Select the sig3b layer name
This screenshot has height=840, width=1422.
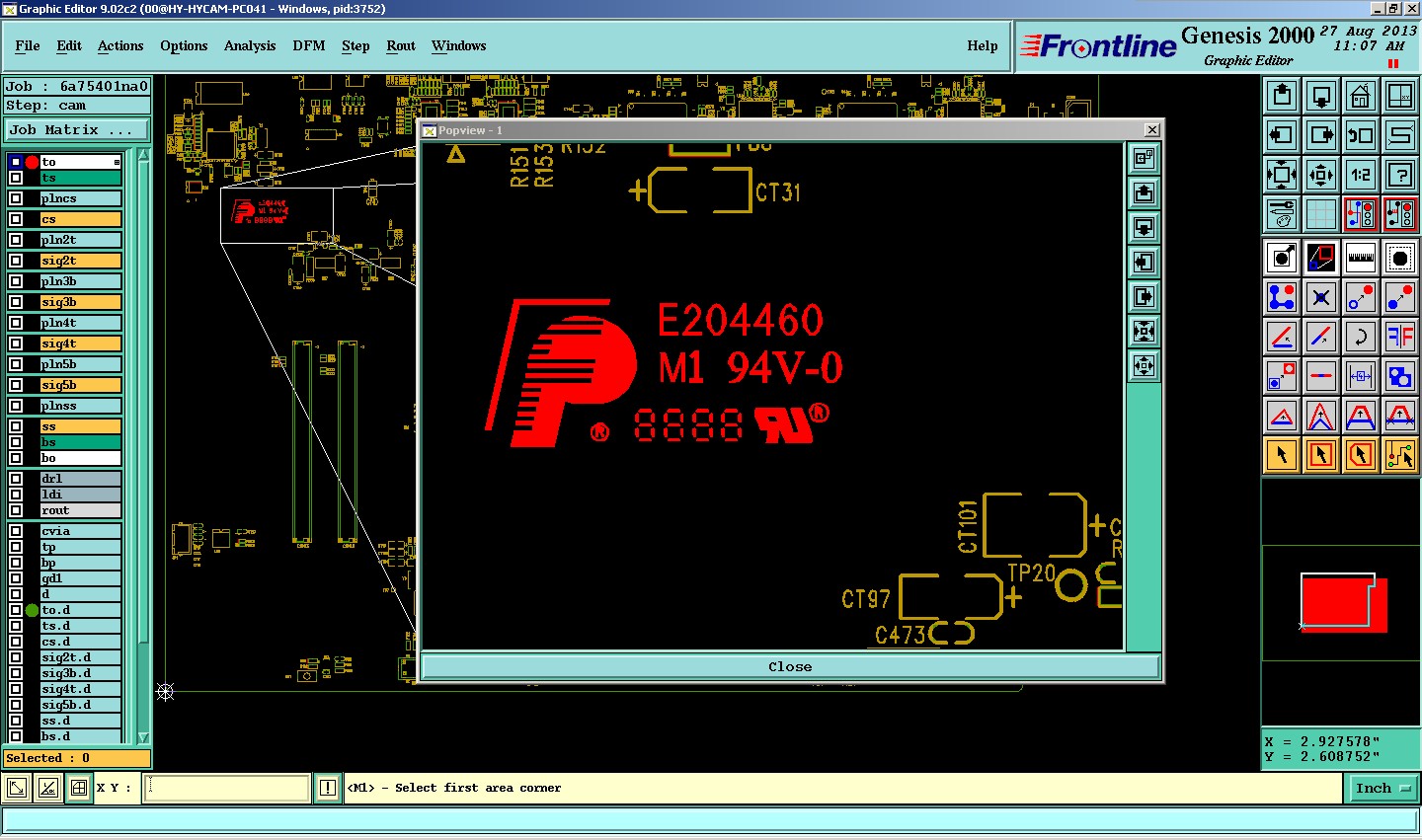pos(80,302)
